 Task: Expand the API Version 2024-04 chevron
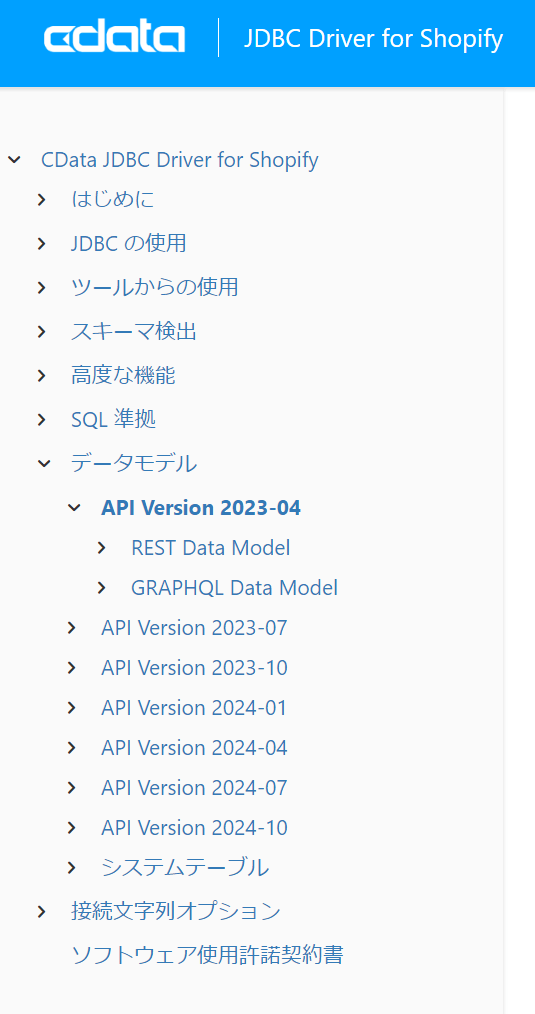point(72,748)
